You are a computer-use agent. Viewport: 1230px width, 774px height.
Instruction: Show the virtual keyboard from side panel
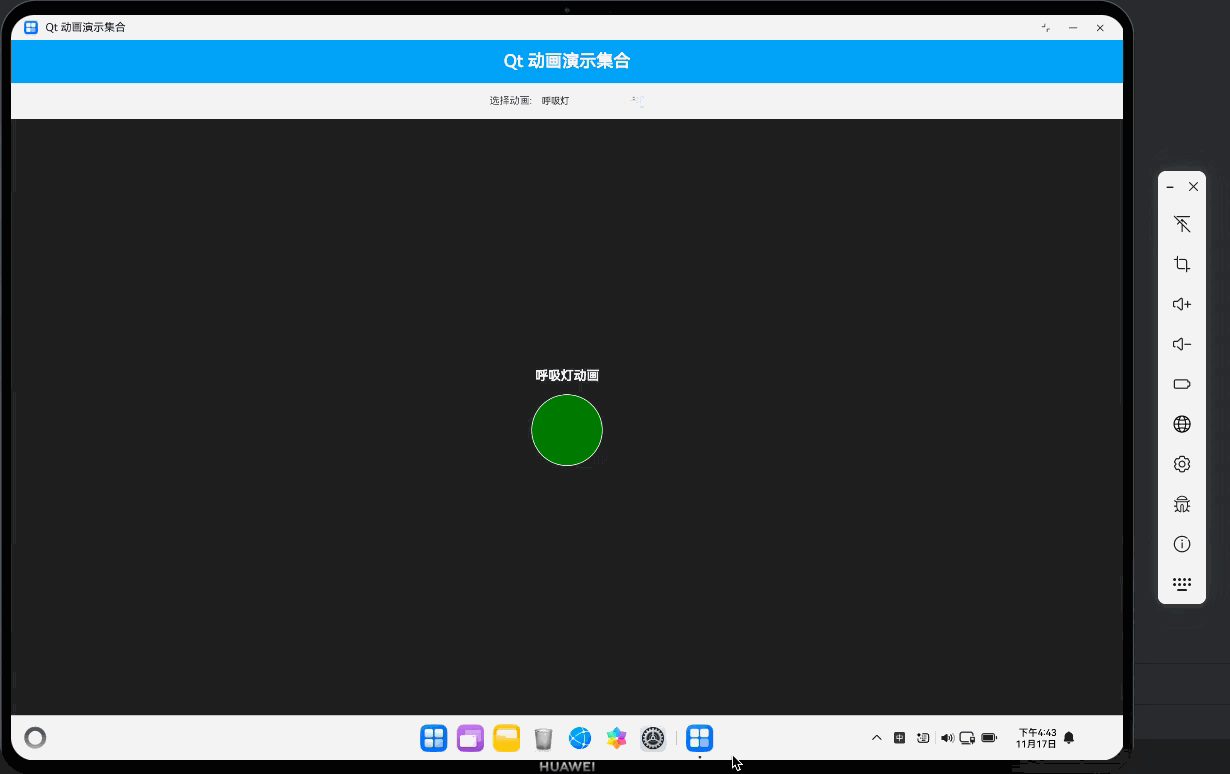1182,584
